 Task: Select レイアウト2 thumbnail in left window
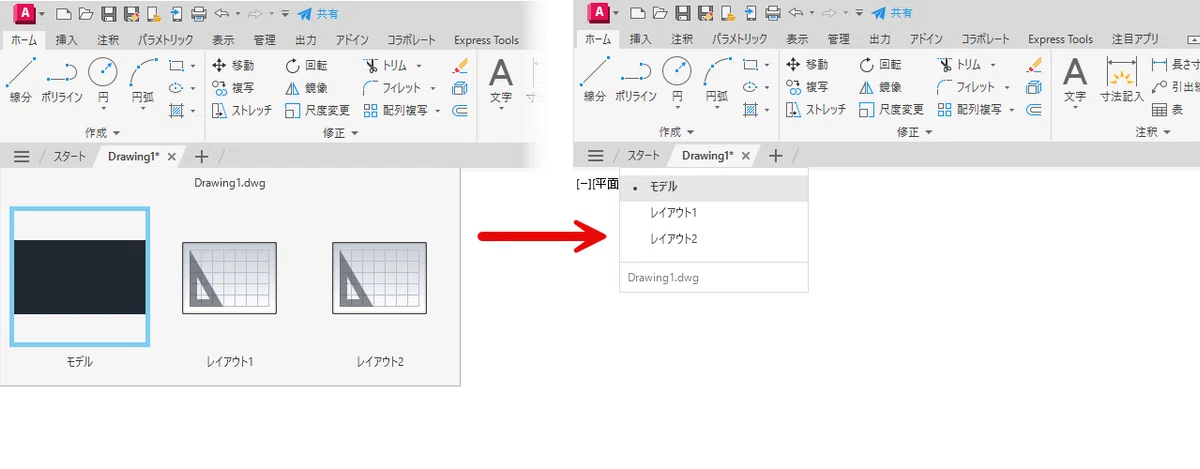(380, 277)
